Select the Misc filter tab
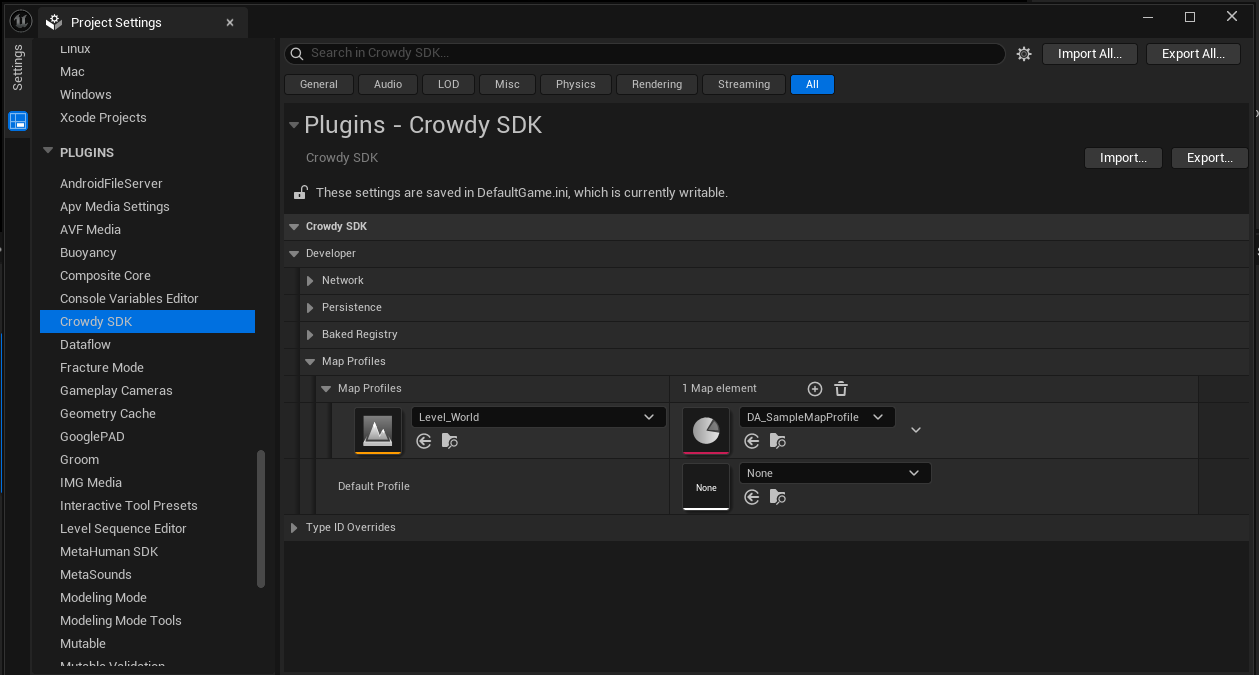Screen dimensions: 1259x675 (x=508, y=85)
